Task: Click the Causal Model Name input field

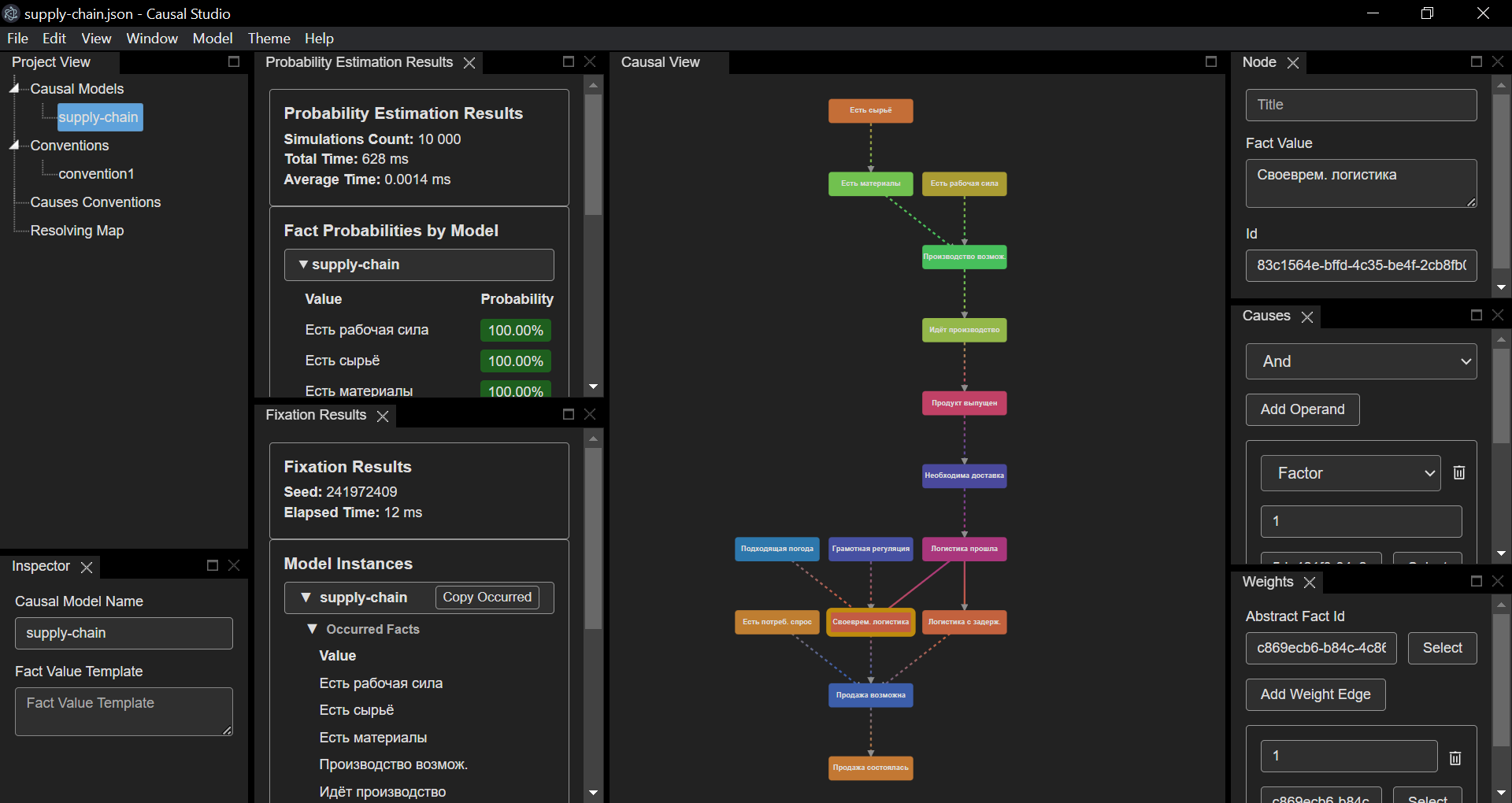Action: pyautogui.click(x=124, y=633)
